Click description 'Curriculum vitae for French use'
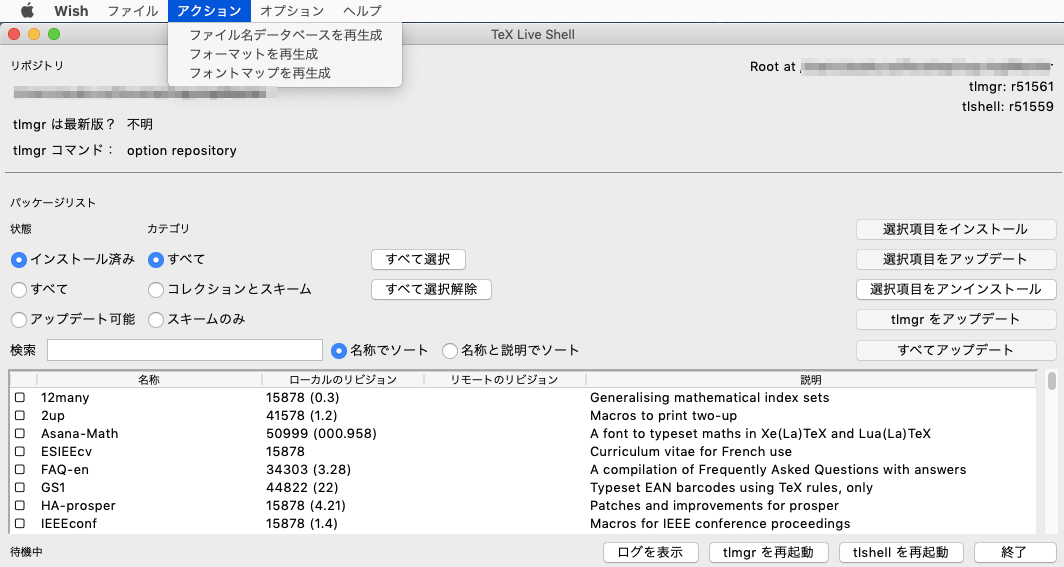The width and height of the screenshot is (1064, 567). click(691, 451)
